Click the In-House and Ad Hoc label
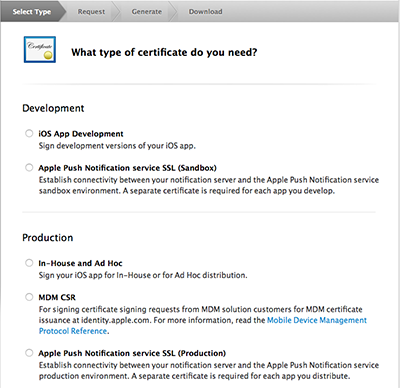 [80, 263]
